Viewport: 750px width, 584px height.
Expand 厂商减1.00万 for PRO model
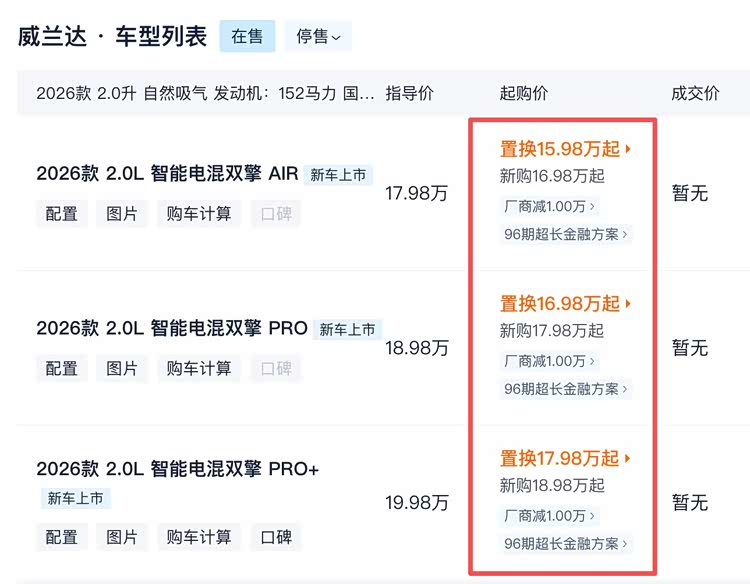pyautogui.click(x=549, y=361)
